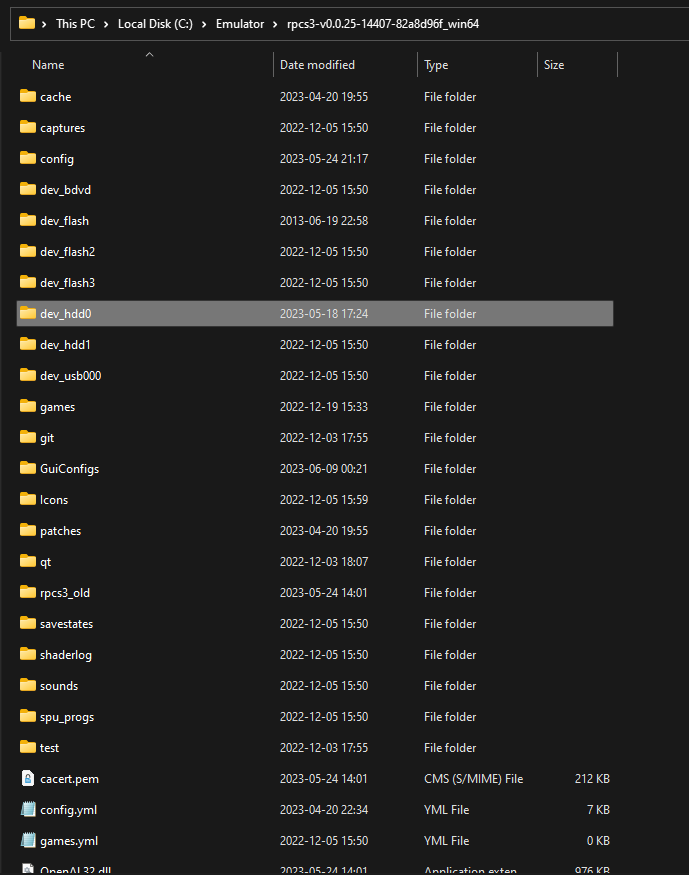Screen dimensions: 689x875
Task: Click the rpcs3_old folder icon
Action: [x=27, y=592]
